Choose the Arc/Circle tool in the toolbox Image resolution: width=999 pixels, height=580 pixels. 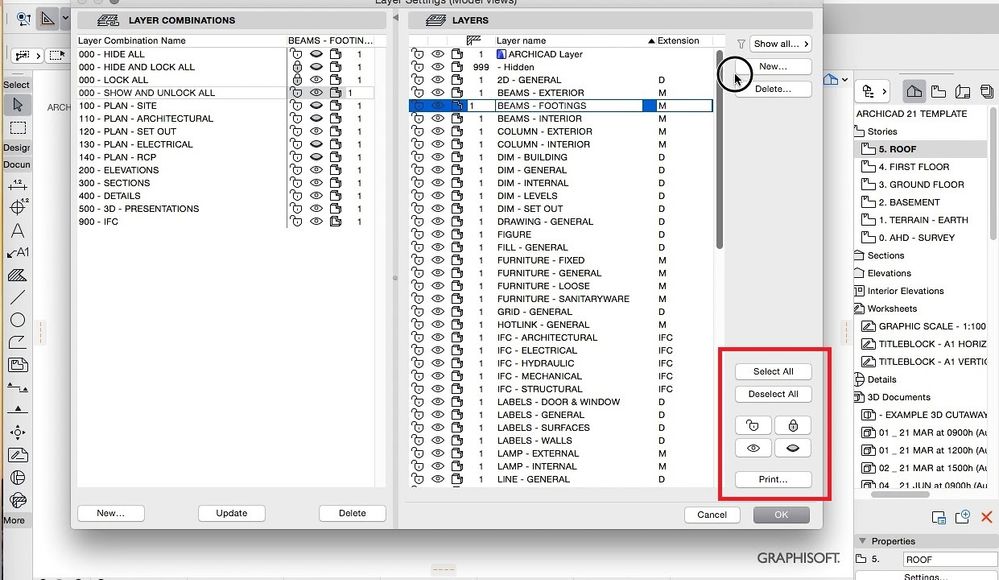[17, 320]
